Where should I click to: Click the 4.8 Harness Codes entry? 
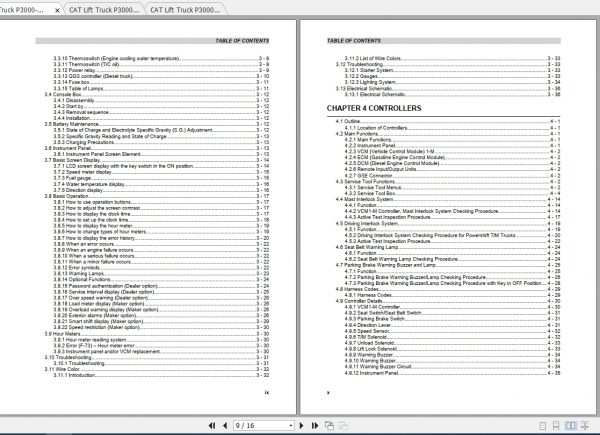tap(448, 289)
